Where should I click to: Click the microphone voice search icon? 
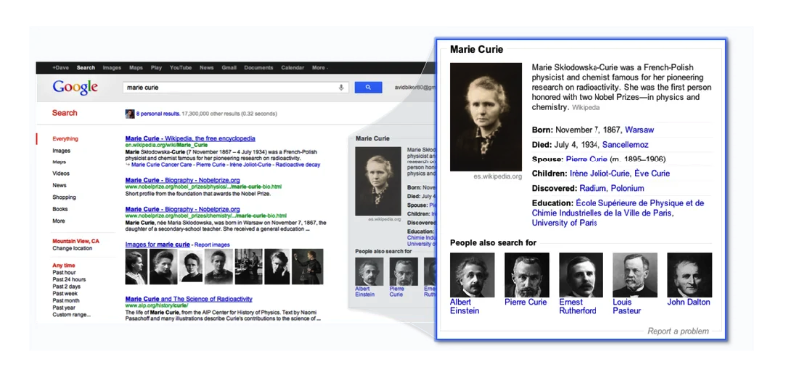[341, 87]
